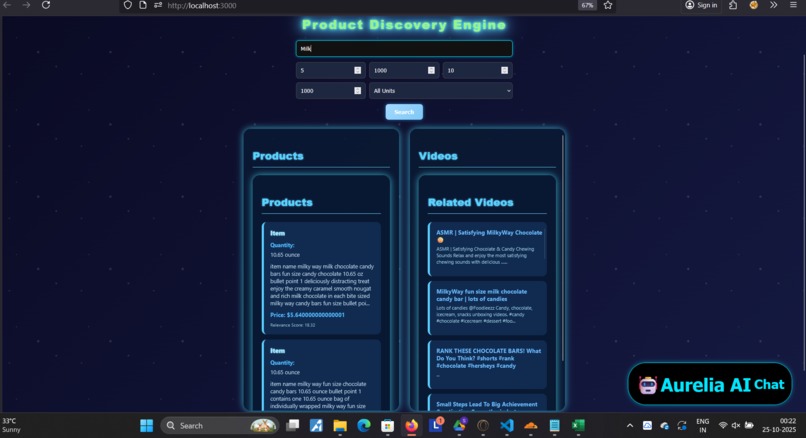Show hidden system tray icons chevron
Viewport: 806px width, 438px height.
point(630,426)
